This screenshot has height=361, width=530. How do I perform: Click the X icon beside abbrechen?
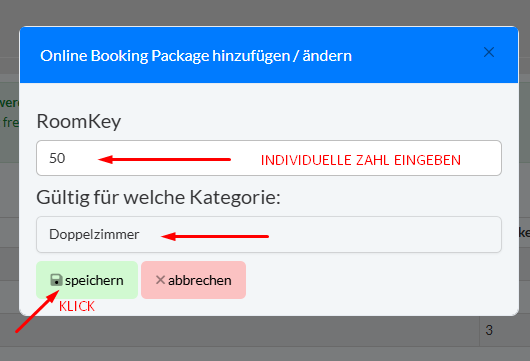(160, 280)
